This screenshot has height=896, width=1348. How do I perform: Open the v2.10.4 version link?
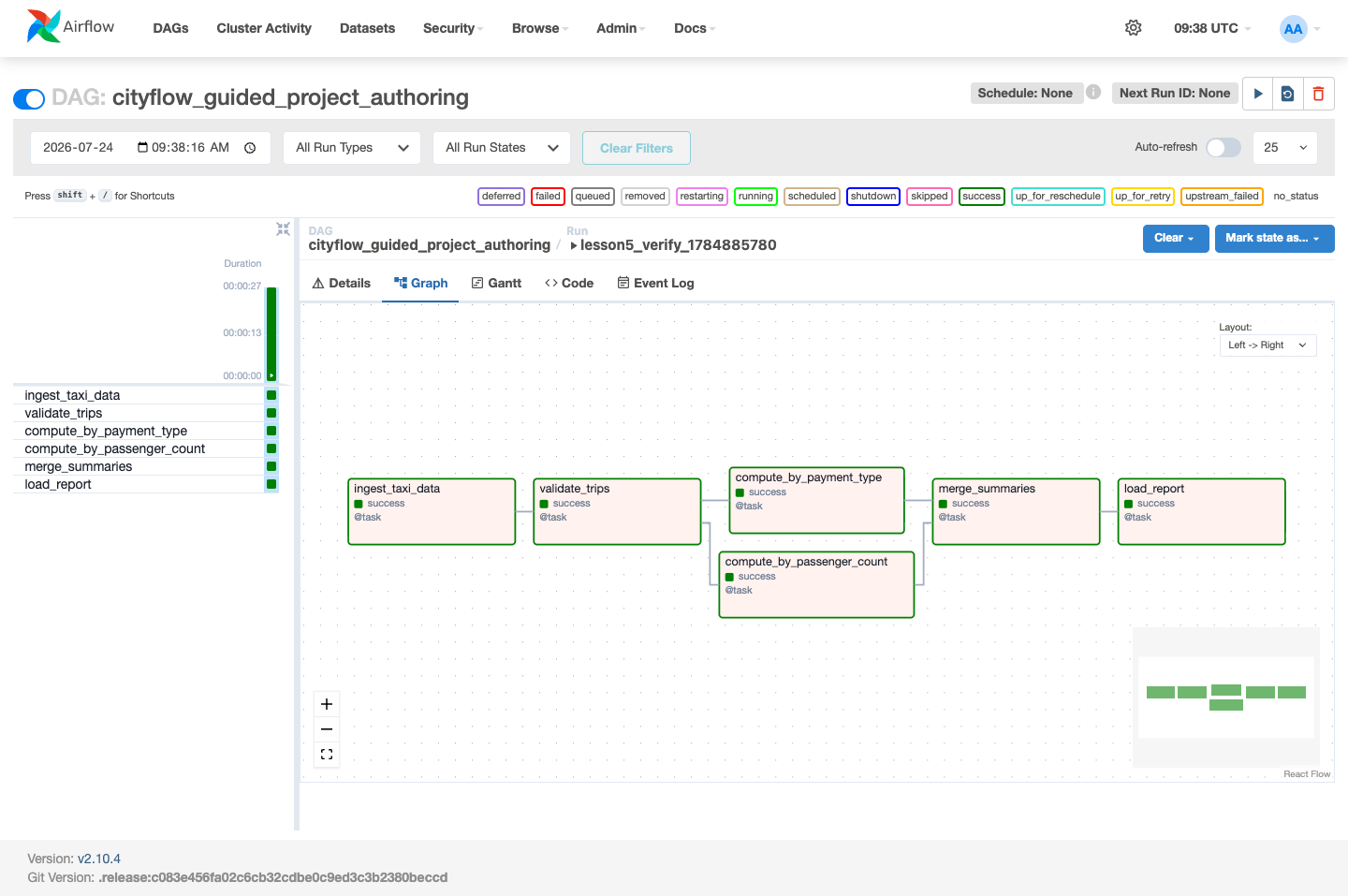[99, 859]
